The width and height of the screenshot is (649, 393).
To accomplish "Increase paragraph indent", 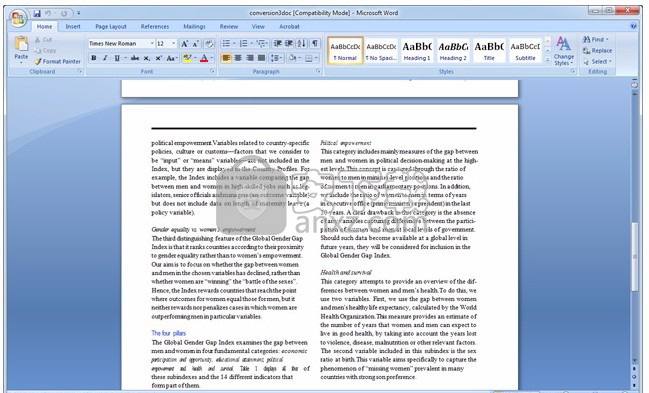I will (289, 43).
